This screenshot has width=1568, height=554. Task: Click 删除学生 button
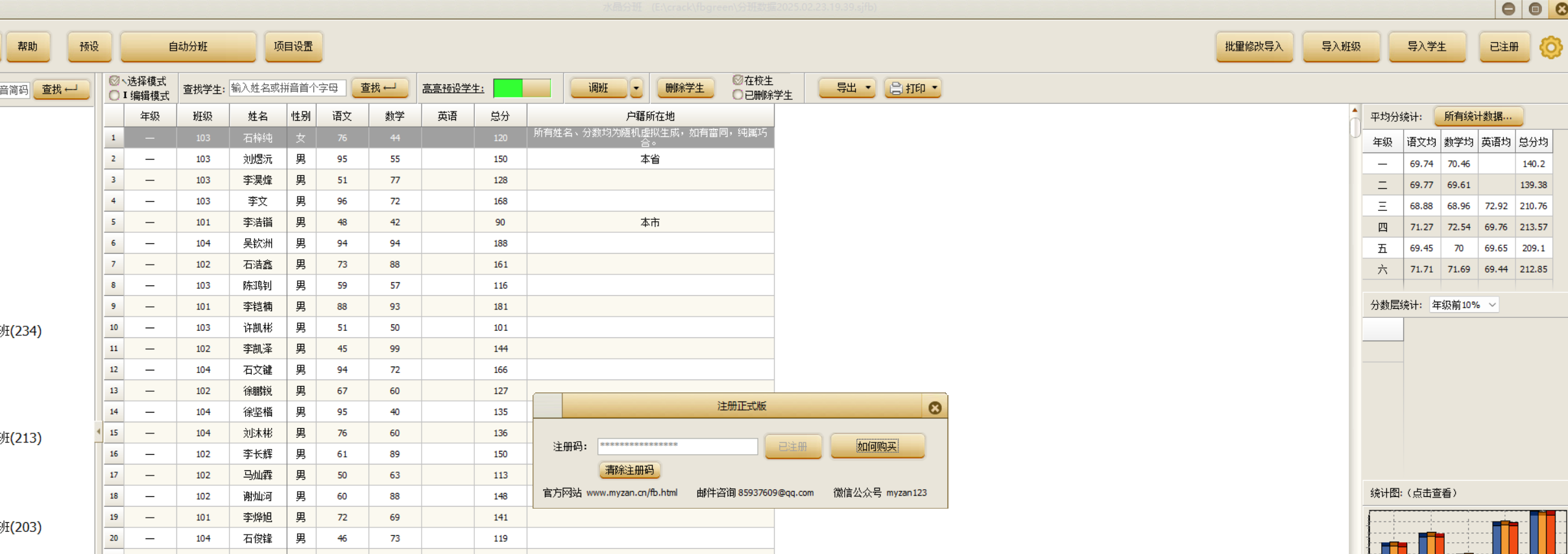[x=685, y=88]
